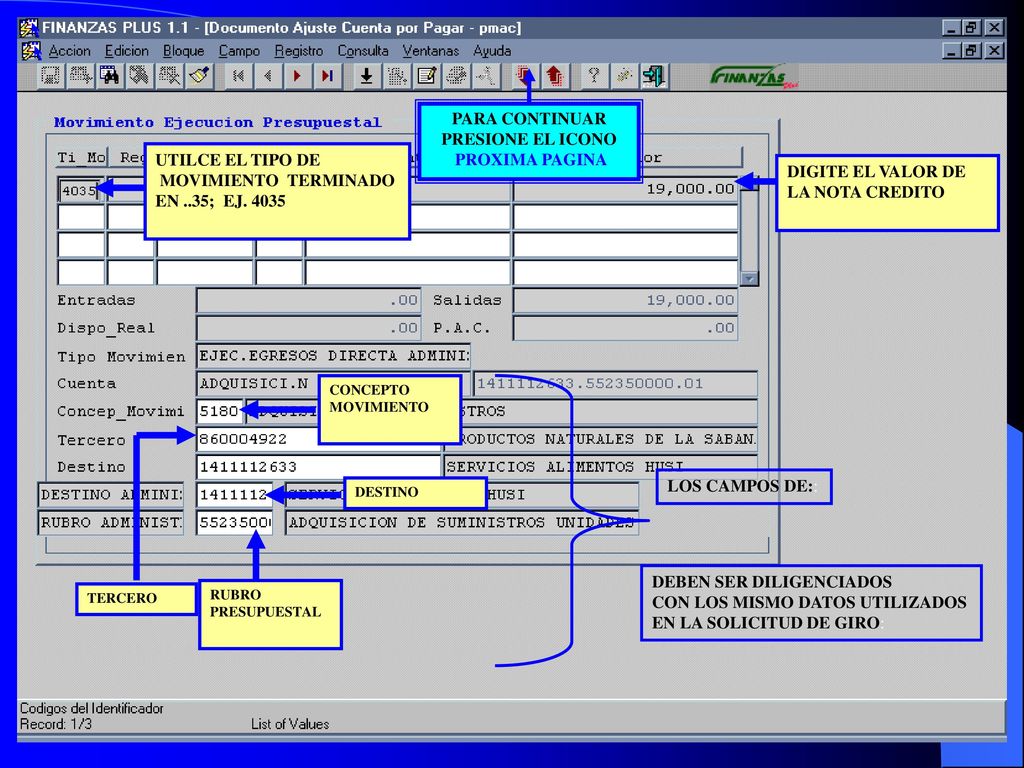This screenshot has width=1024, height=768.
Task: Click 'Record: 1/3' in status bar
Action: (x=56, y=724)
